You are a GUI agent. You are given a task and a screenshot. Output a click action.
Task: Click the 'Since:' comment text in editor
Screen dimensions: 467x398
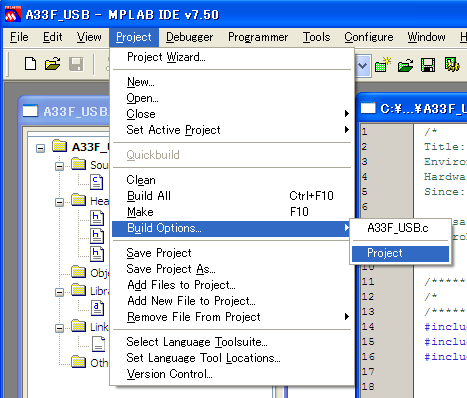pyautogui.click(x=444, y=192)
